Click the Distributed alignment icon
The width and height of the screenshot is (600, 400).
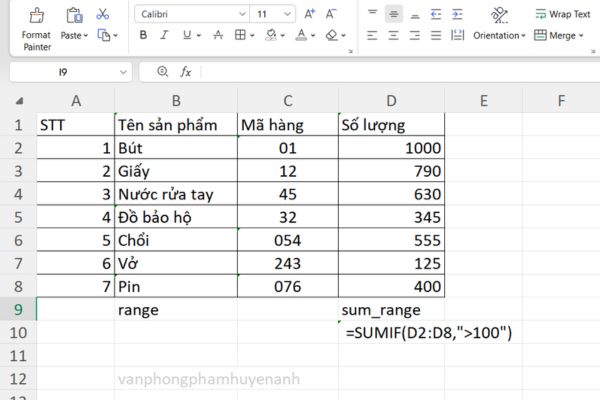(x=457, y=36)
